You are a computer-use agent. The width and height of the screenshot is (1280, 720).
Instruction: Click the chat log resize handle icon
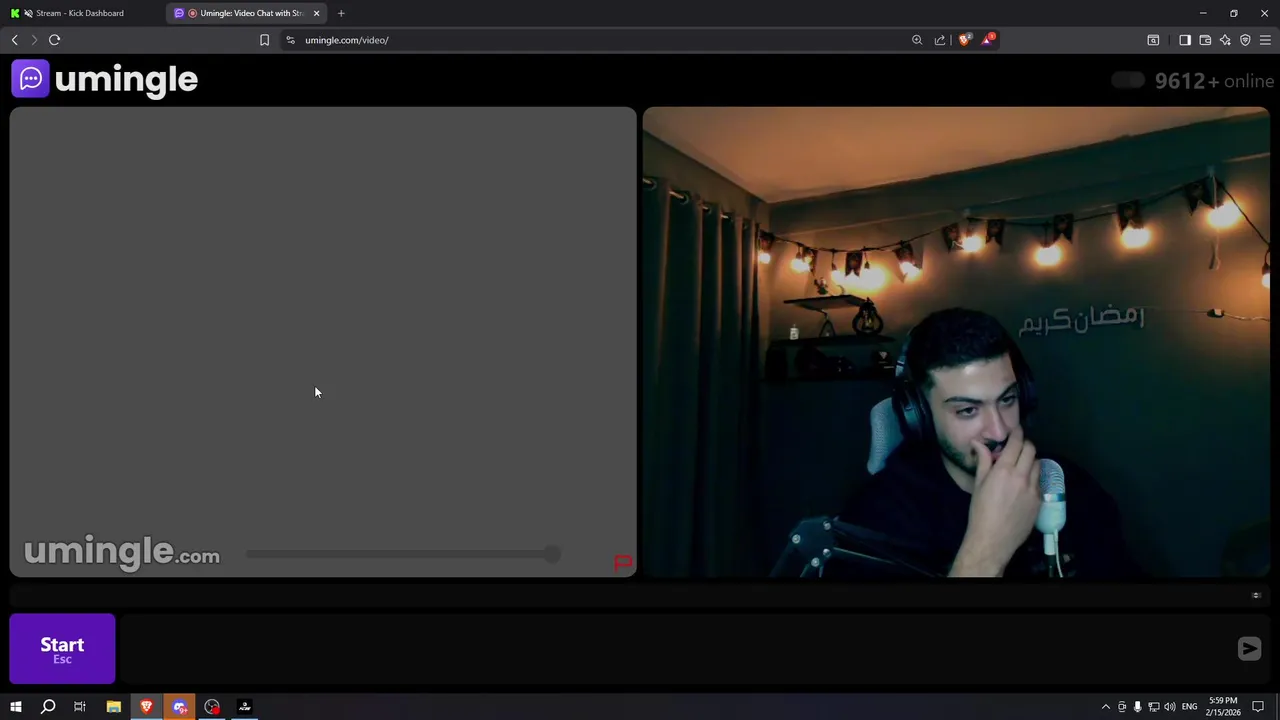pyautogui.click(x=1256, y=596)
